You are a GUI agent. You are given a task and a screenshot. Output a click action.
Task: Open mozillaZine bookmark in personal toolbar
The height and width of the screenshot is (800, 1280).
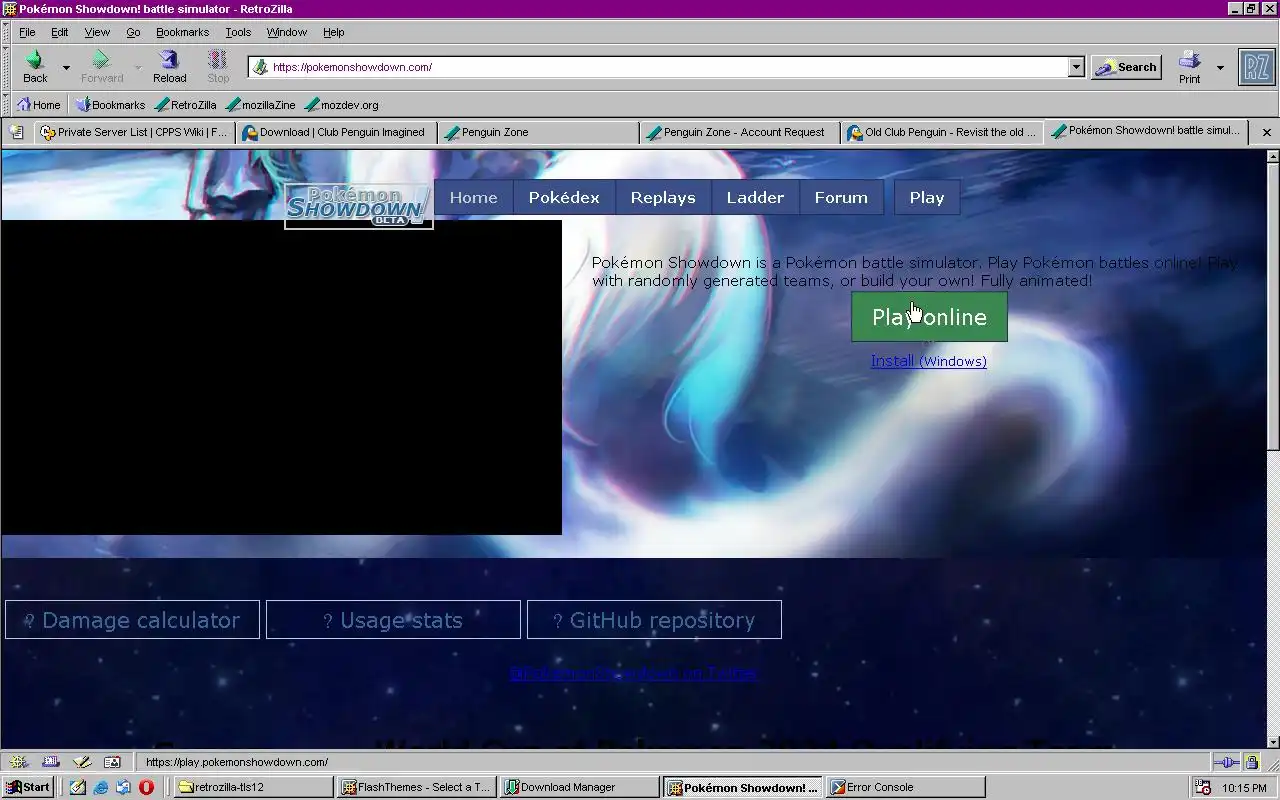click(x=261, y=104)
